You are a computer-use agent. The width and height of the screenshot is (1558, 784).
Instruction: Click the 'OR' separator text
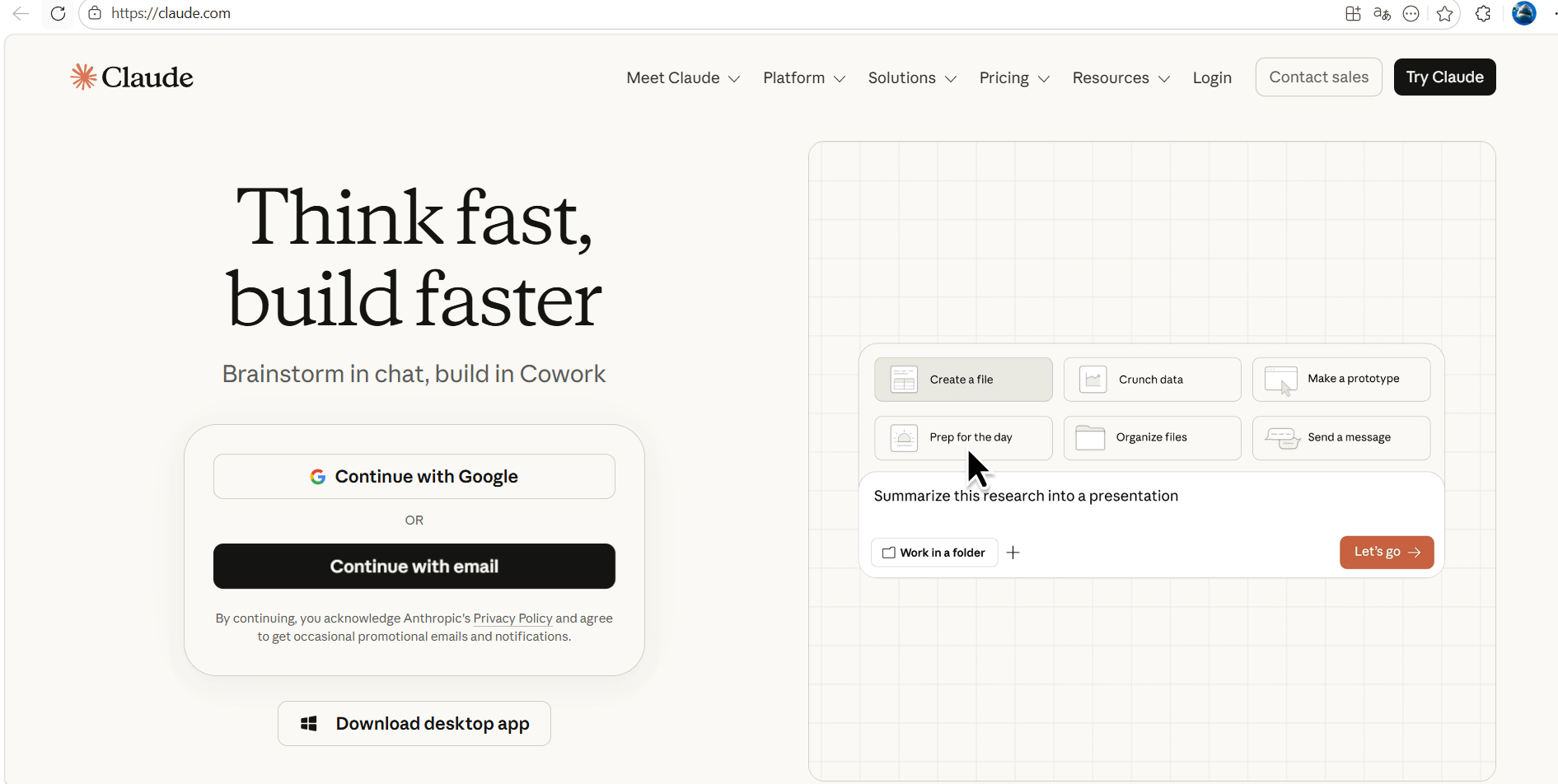click(414, 520)
